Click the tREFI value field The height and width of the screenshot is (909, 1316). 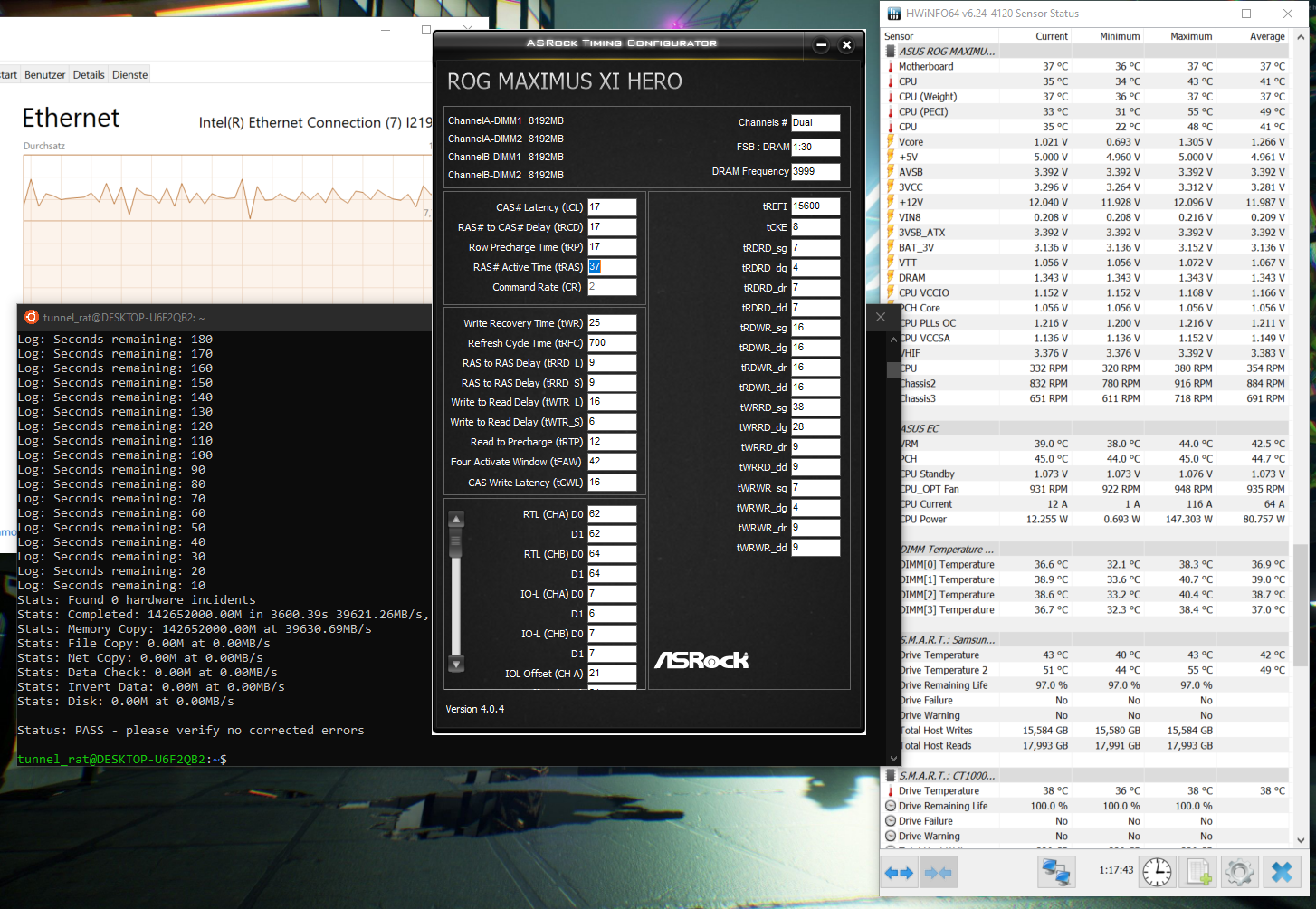(x=815, y=206)
